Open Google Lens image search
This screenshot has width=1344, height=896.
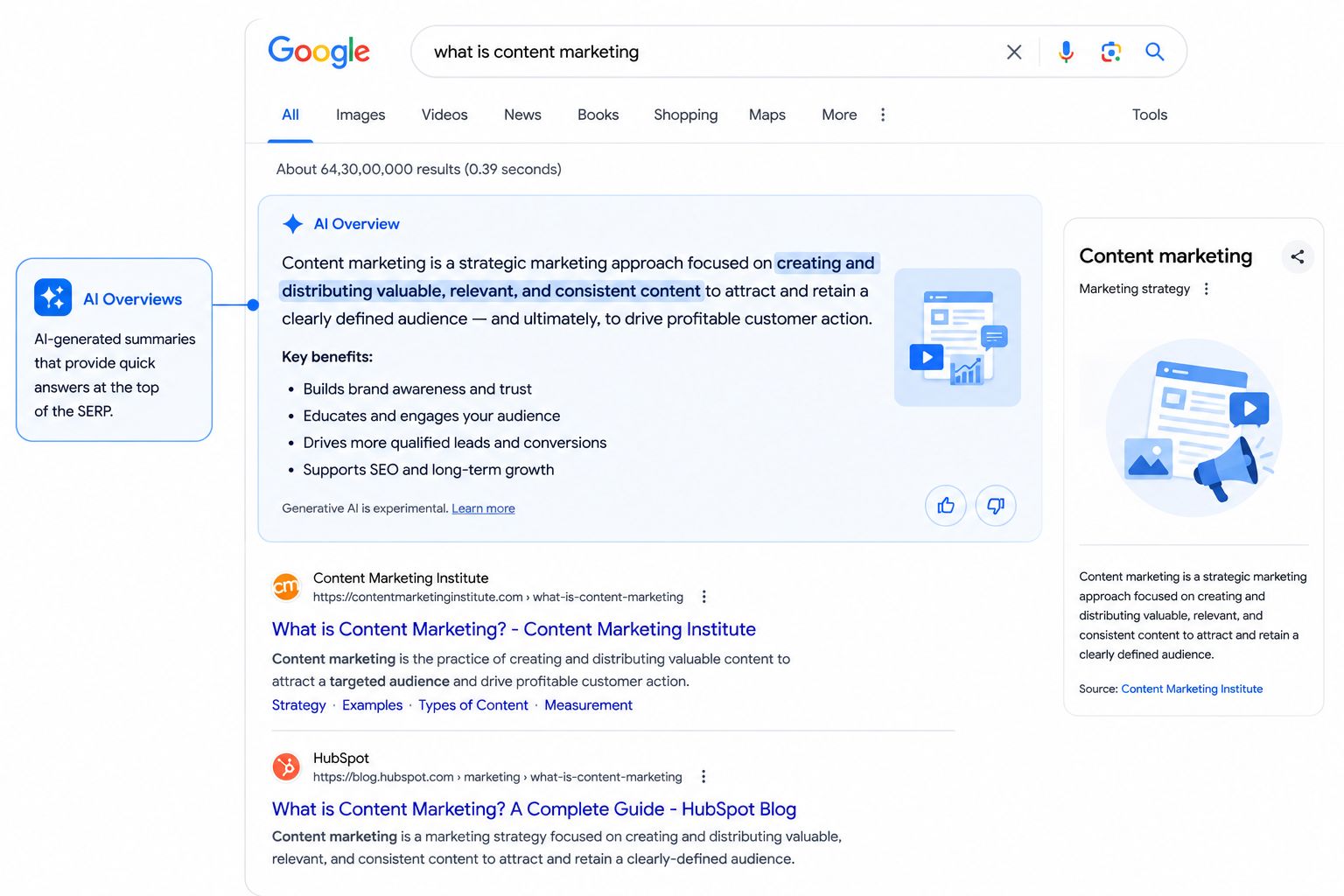pos(1110,52)
